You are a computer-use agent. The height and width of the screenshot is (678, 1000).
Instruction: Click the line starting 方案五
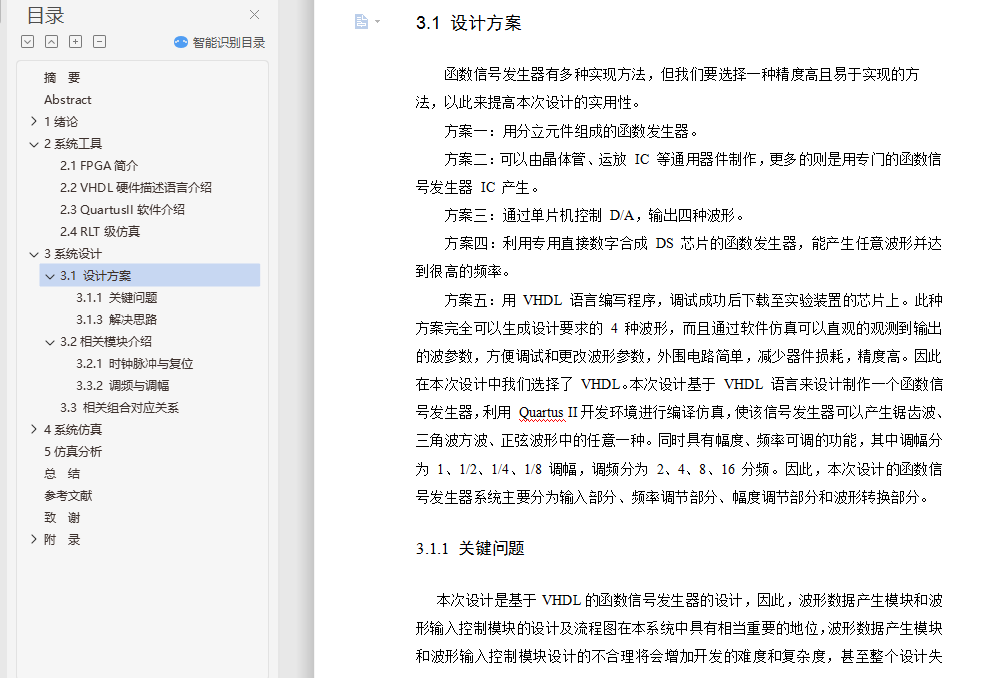693,300
